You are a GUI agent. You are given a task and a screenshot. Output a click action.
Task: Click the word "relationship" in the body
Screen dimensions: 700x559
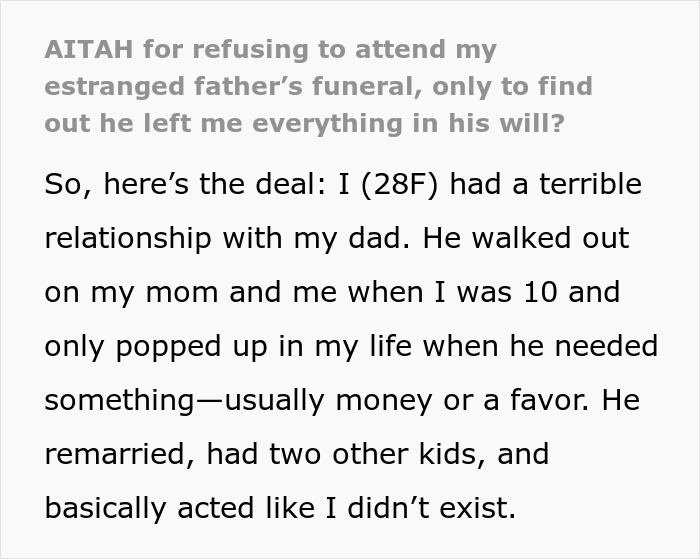coord(128,240)
